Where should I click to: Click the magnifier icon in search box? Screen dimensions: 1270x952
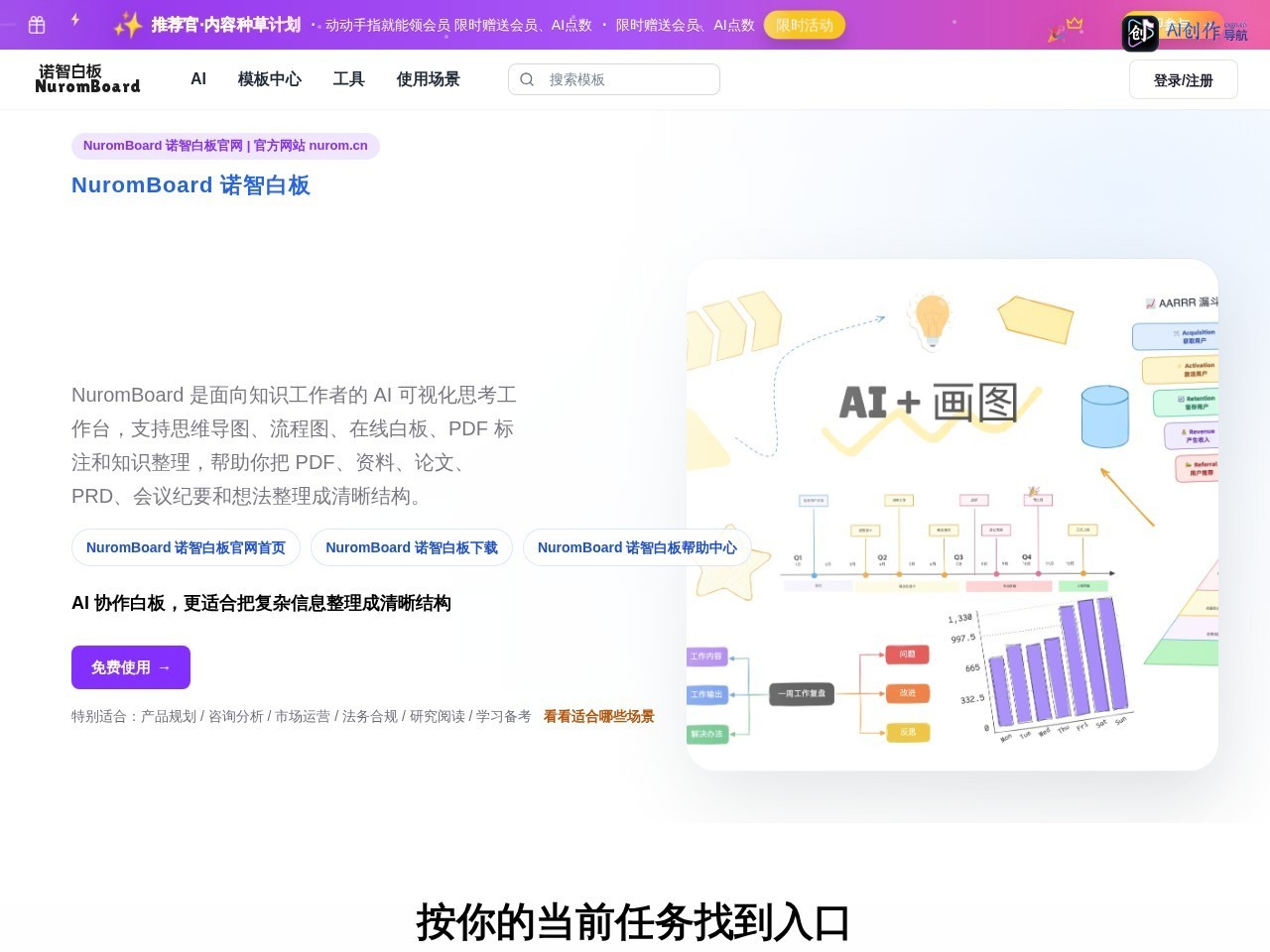tap(527, 79)
